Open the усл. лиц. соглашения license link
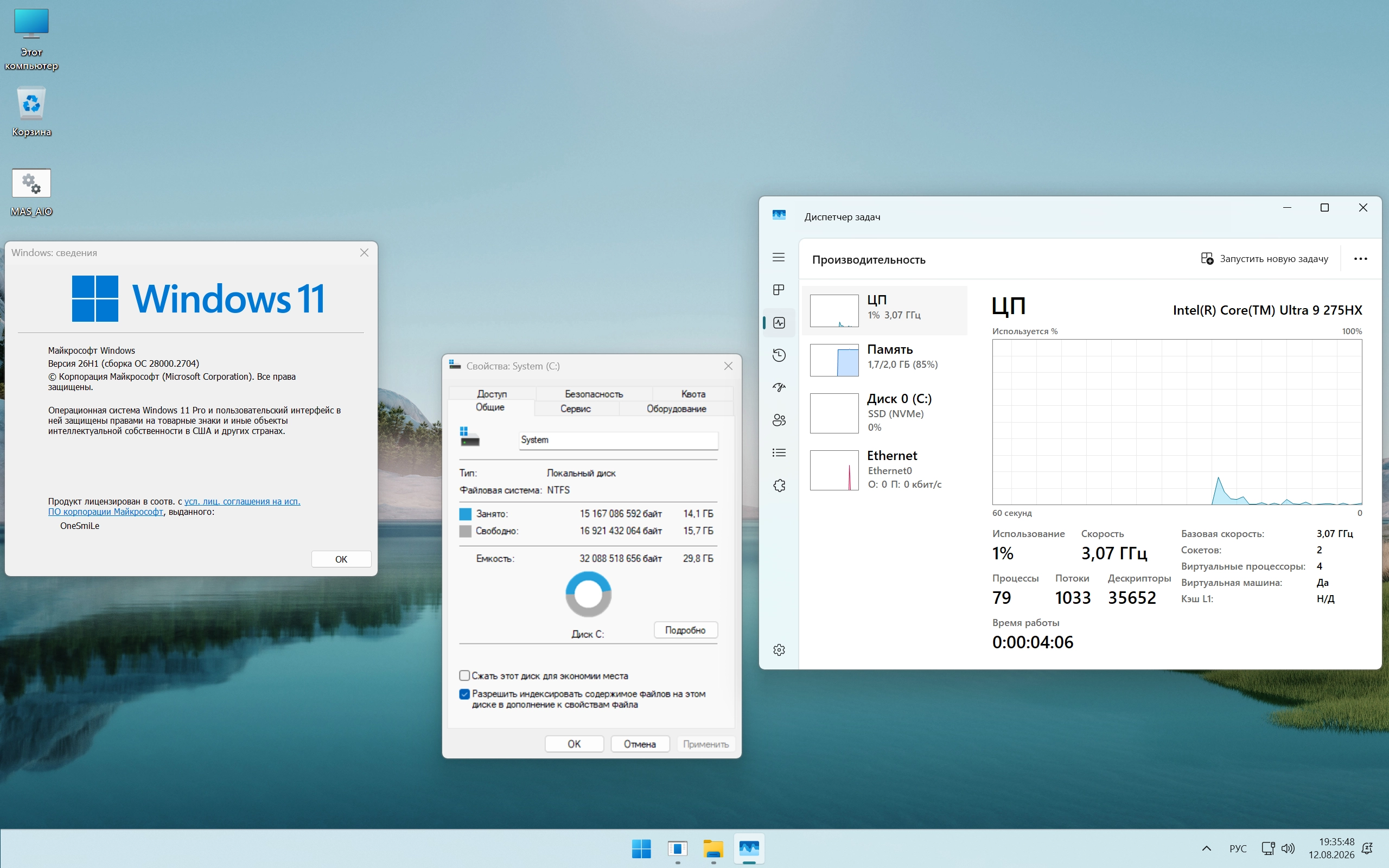 point(242,501)
